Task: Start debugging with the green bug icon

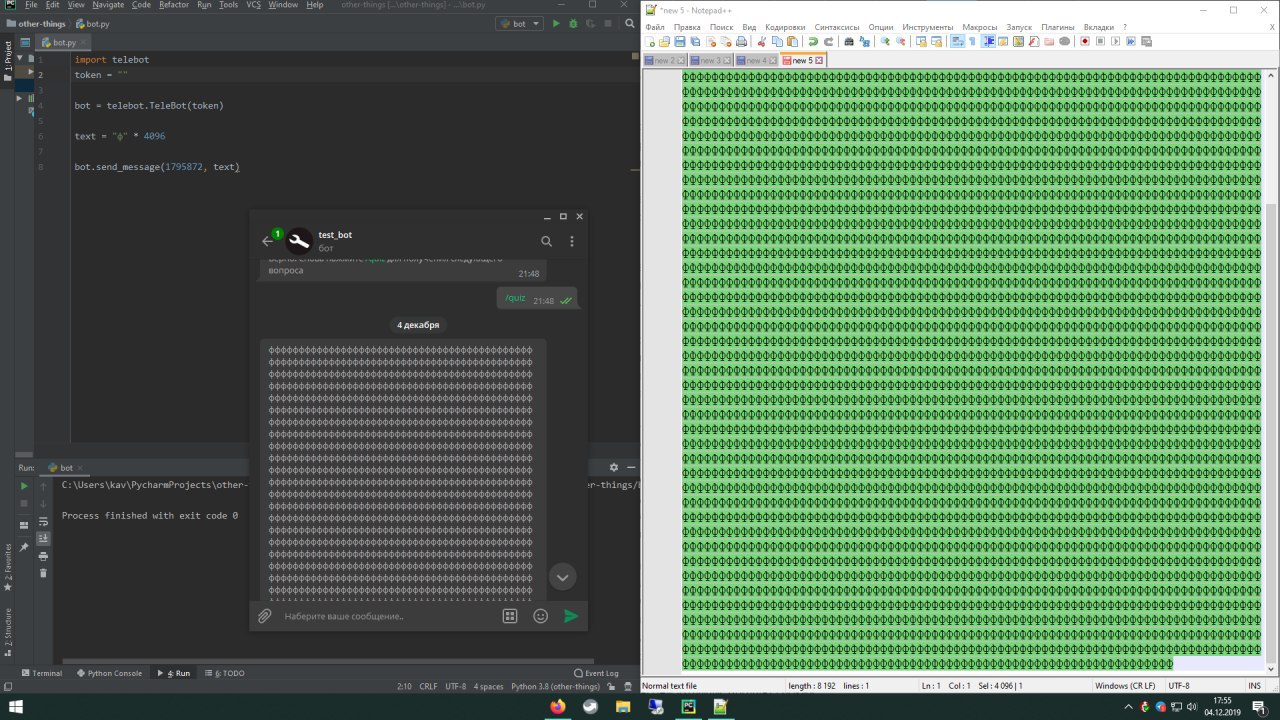Action: 573,23
